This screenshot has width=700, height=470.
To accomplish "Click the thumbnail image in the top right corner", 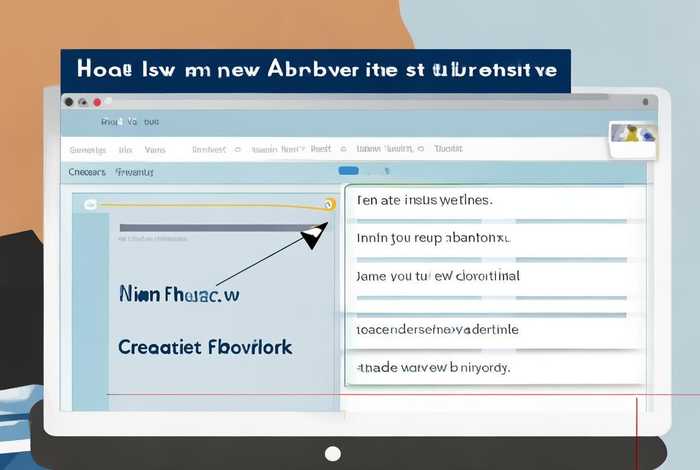I will [632, 135].
